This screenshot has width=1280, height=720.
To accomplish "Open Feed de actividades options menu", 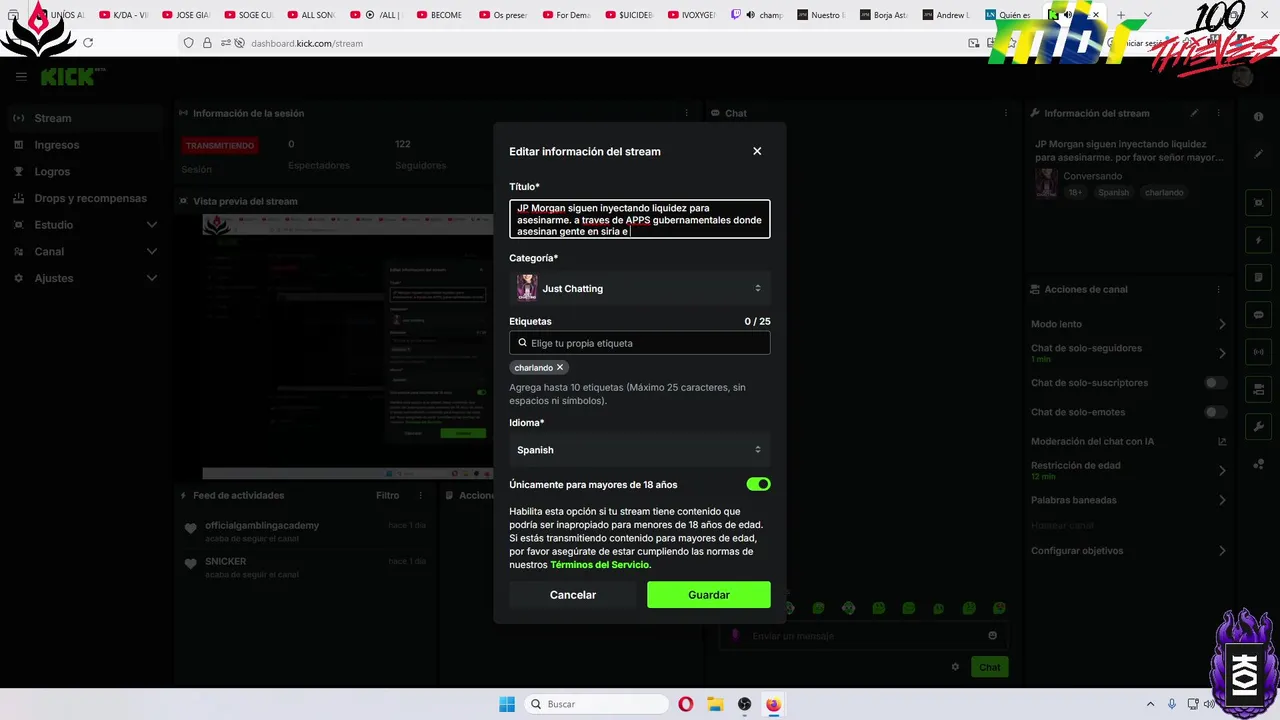I will (420, 495).
